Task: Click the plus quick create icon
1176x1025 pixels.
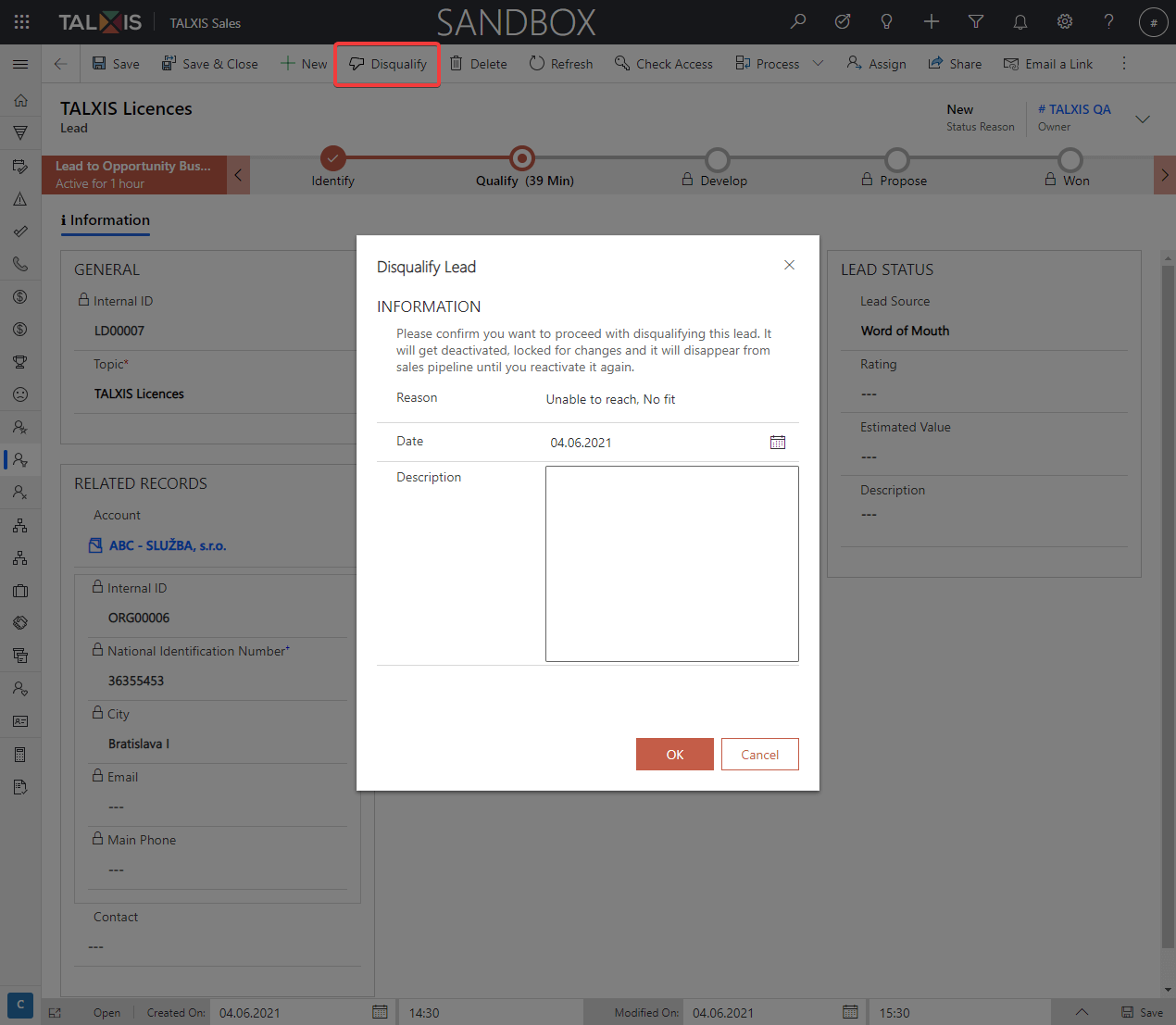Action: [x=931, y=21]
